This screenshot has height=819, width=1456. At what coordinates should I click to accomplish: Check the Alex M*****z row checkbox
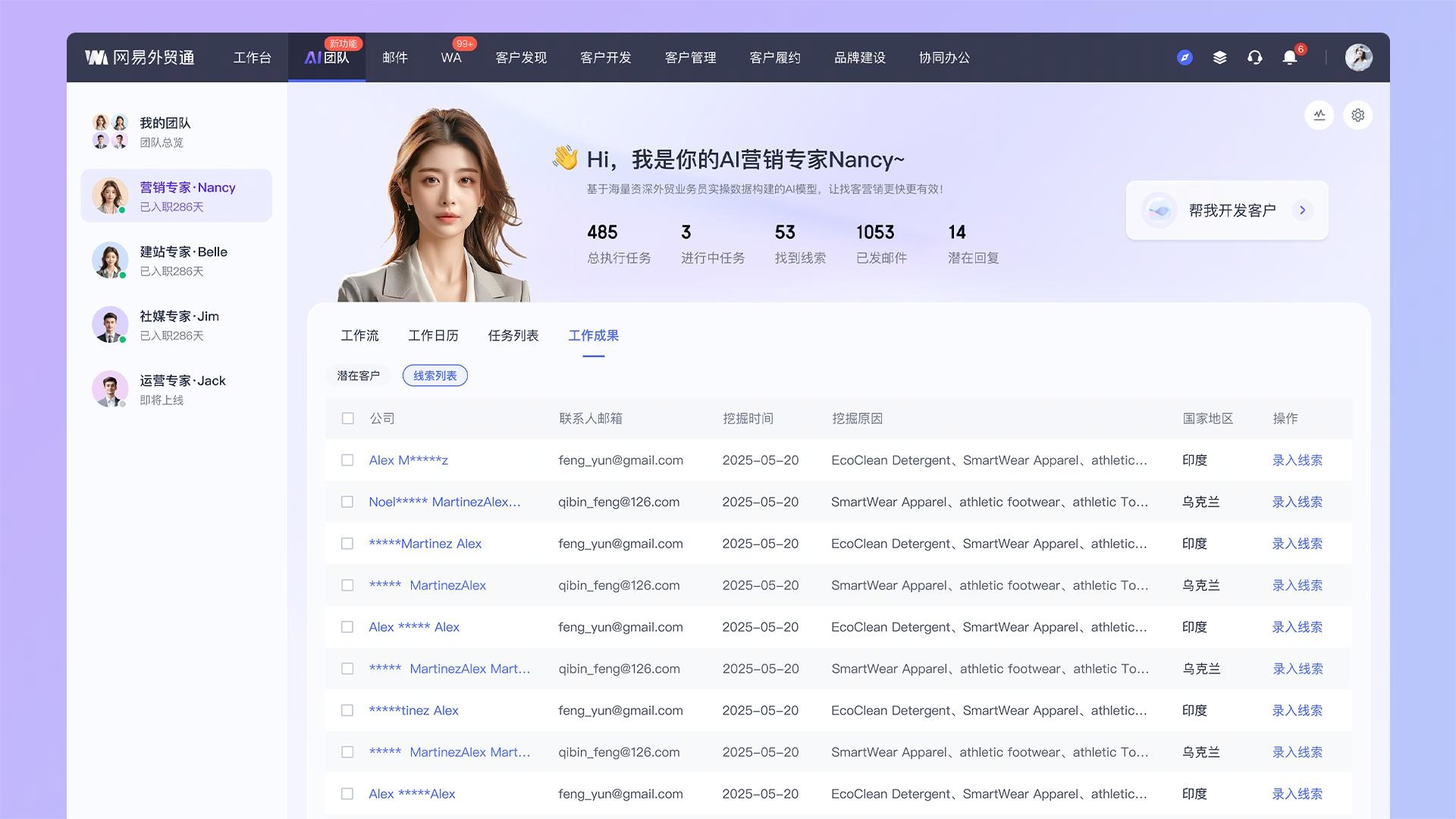click(347, 460)
